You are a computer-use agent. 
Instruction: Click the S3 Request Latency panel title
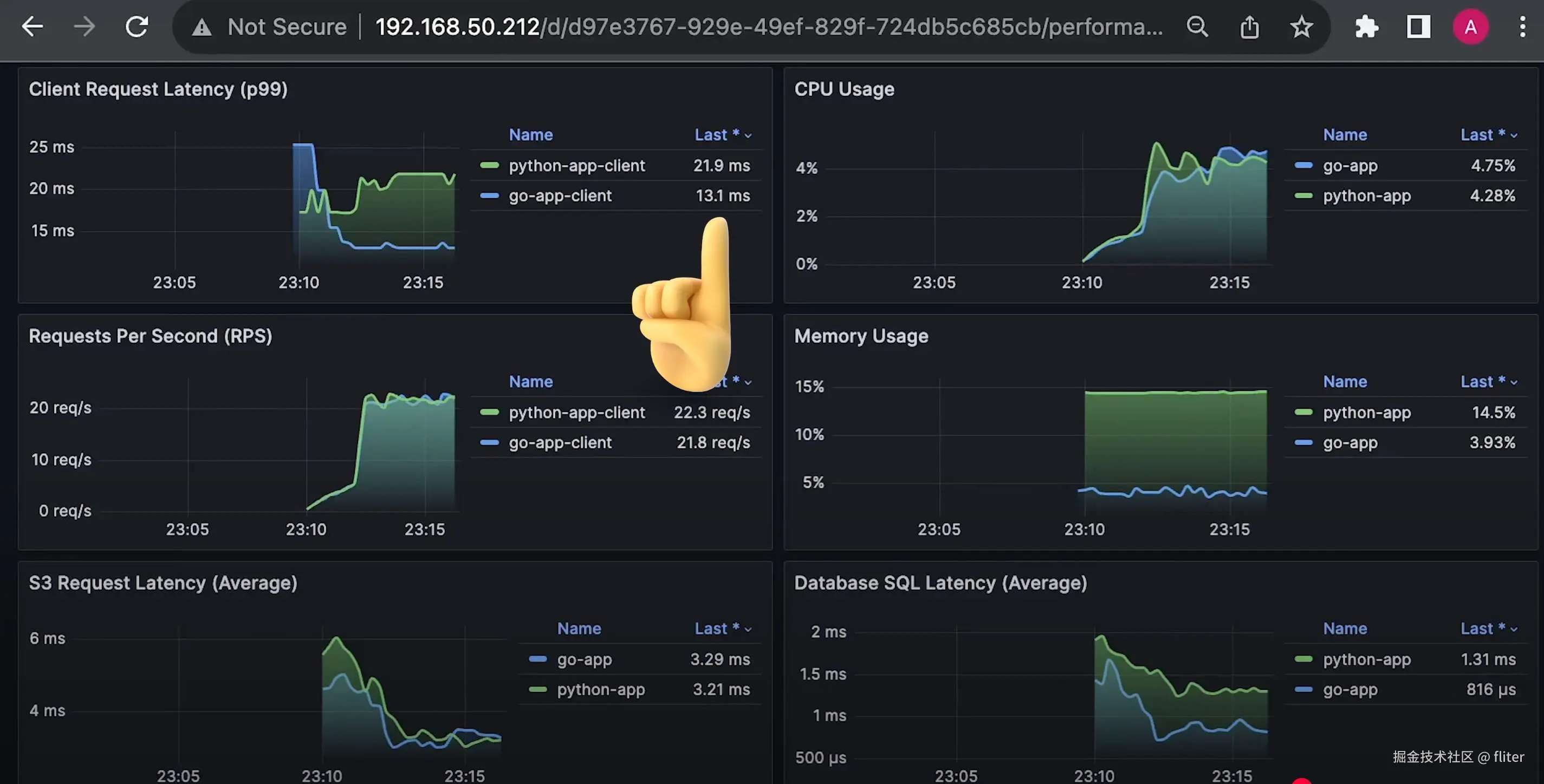pyautogui.click(x=163, y=583)
